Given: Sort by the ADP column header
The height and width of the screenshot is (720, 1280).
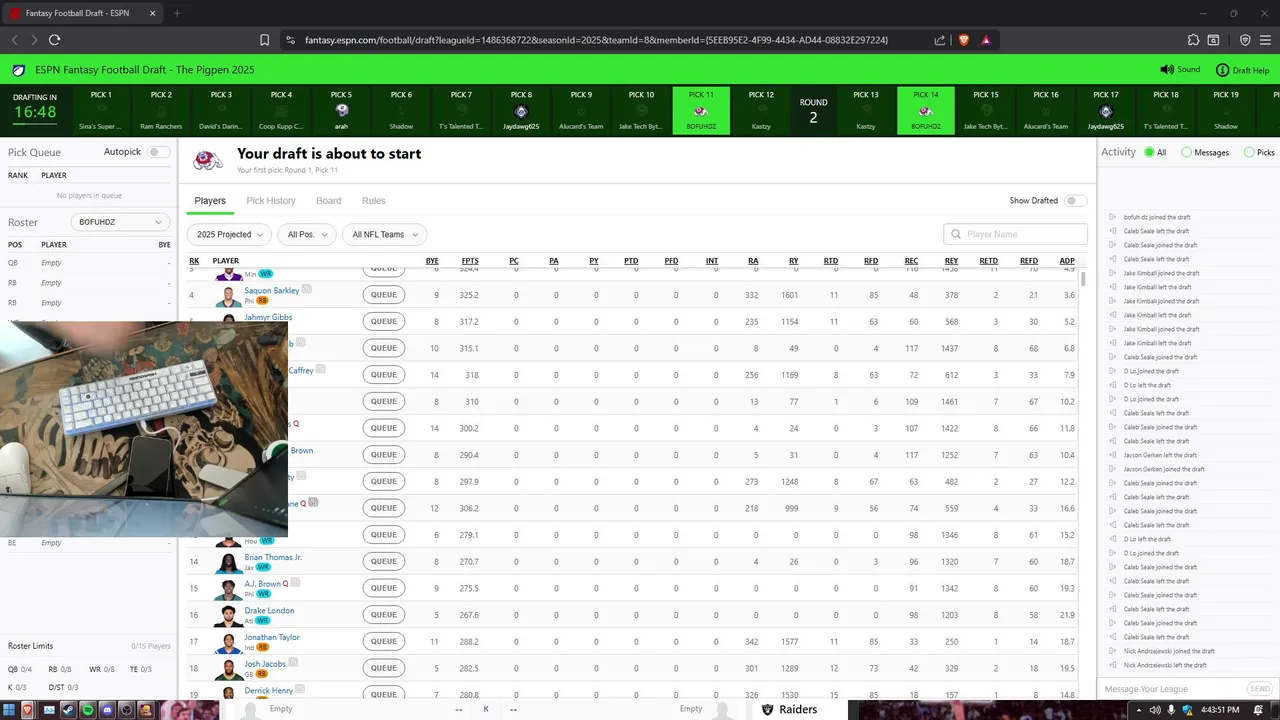Looking at the screenshot, I should tap(1067, 261).
